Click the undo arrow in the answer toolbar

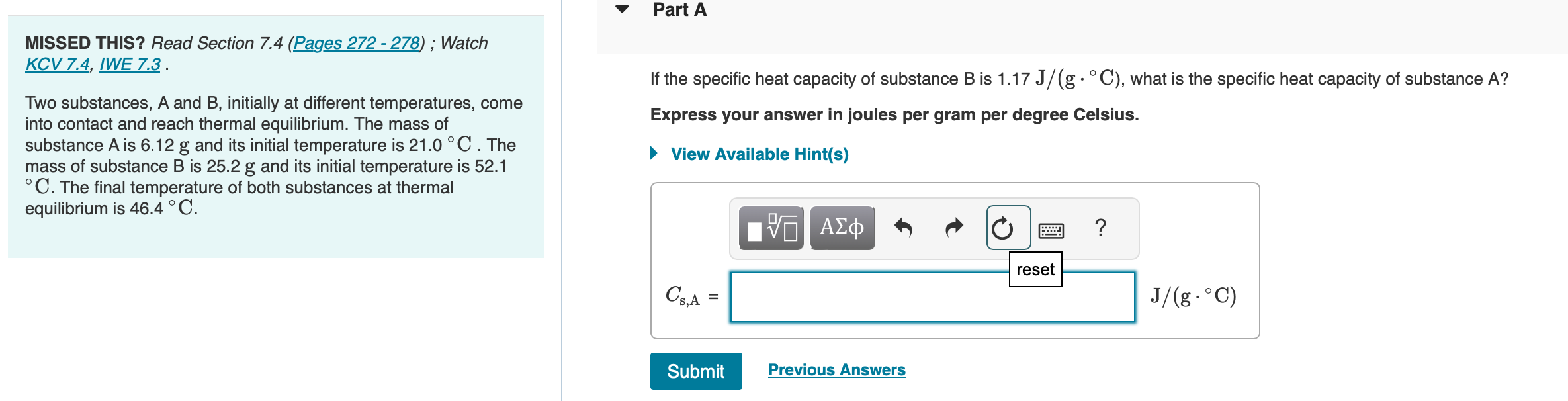[905, 228]
